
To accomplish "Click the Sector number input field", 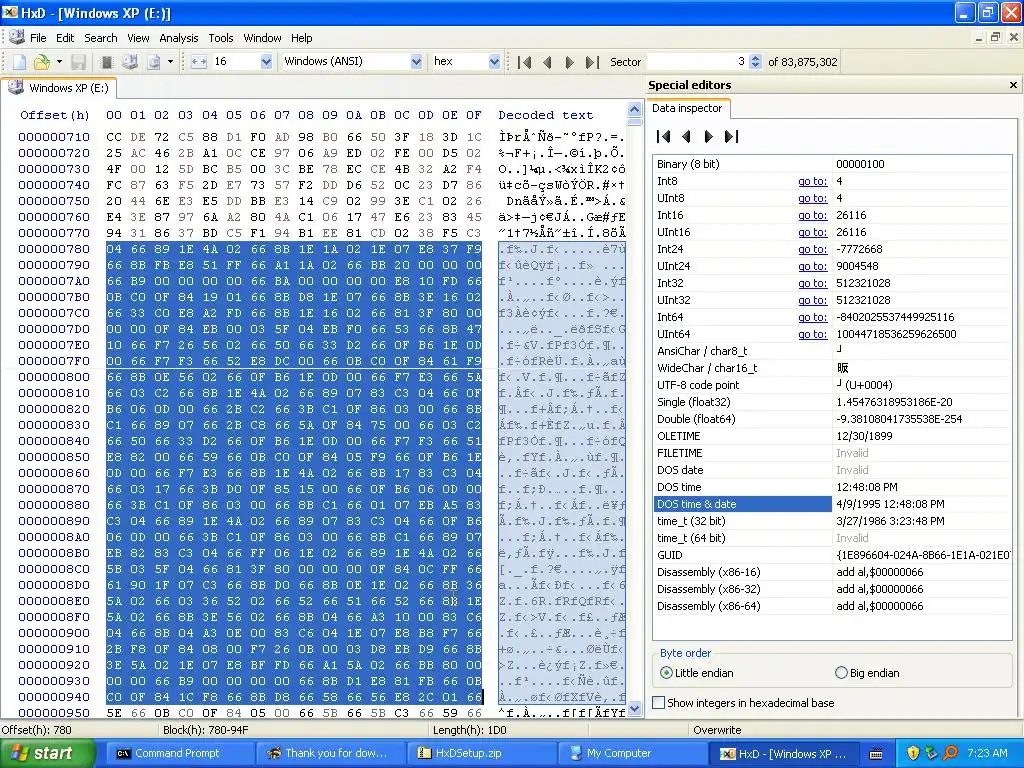I will pos(697,62).
